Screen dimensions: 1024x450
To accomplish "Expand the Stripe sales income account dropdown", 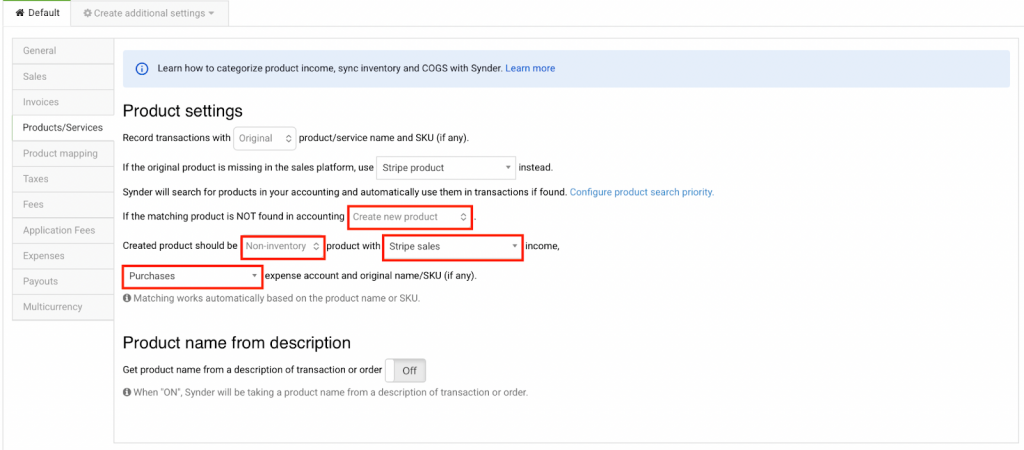I will [452, 246].
